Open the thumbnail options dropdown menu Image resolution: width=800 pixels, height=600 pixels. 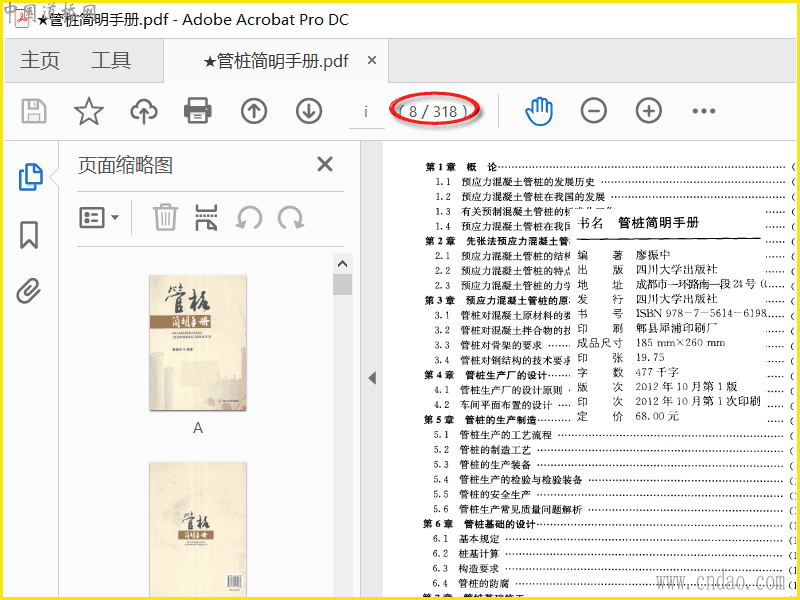[x=99, y=218]
